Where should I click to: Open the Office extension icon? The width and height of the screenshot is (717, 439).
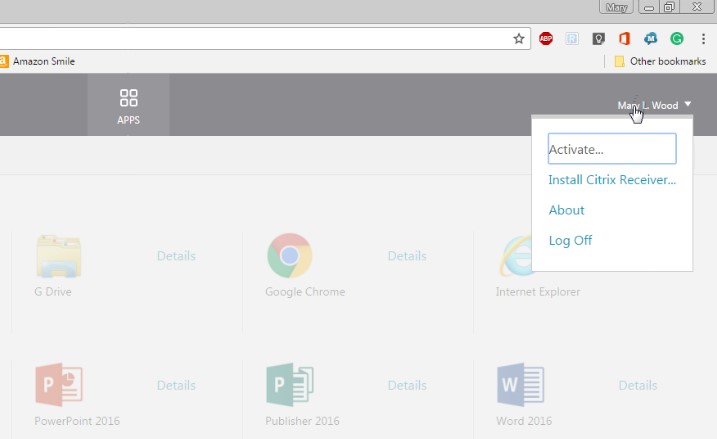[x=624, y=39]
